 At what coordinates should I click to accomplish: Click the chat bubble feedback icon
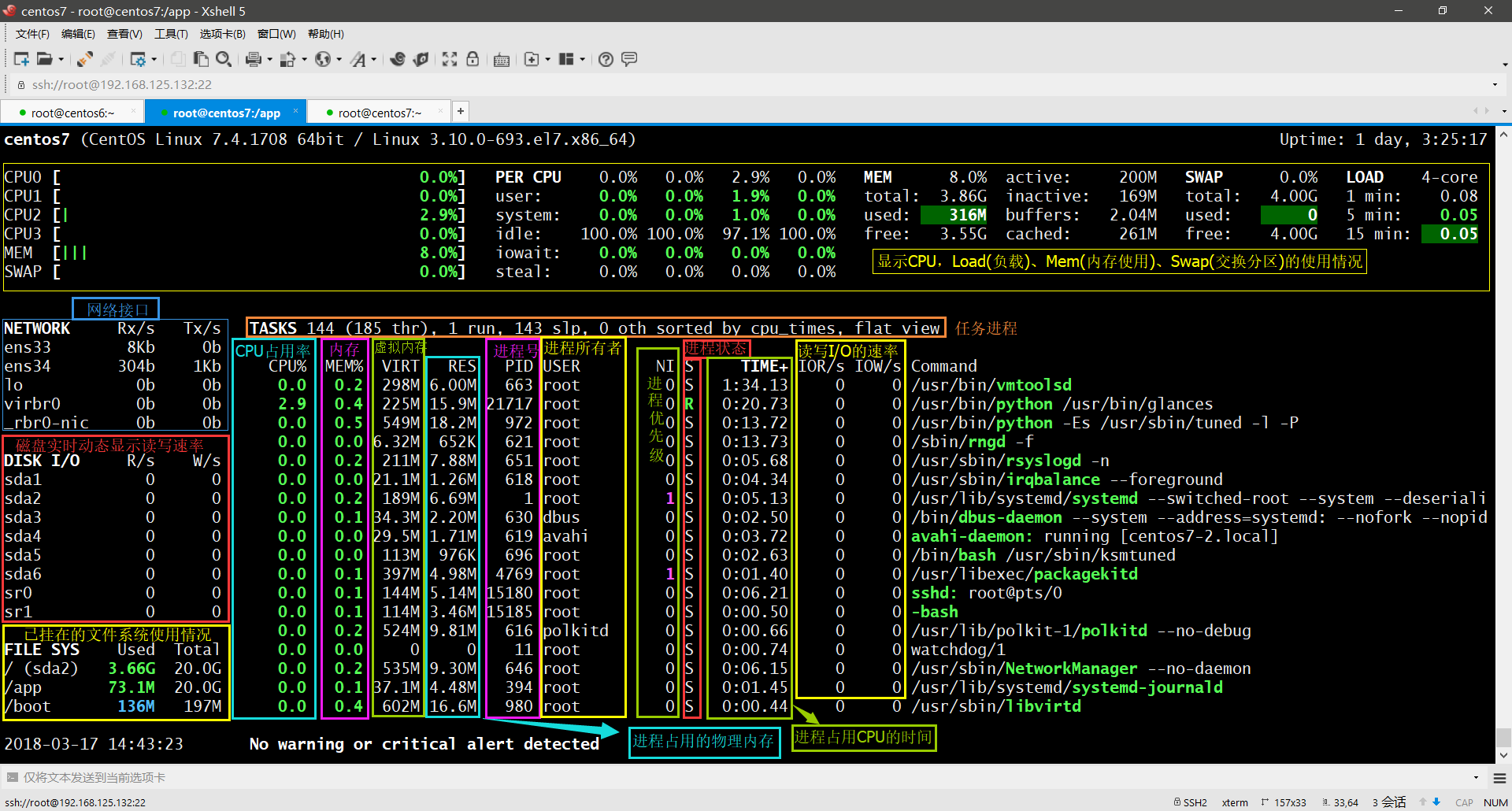629,59
